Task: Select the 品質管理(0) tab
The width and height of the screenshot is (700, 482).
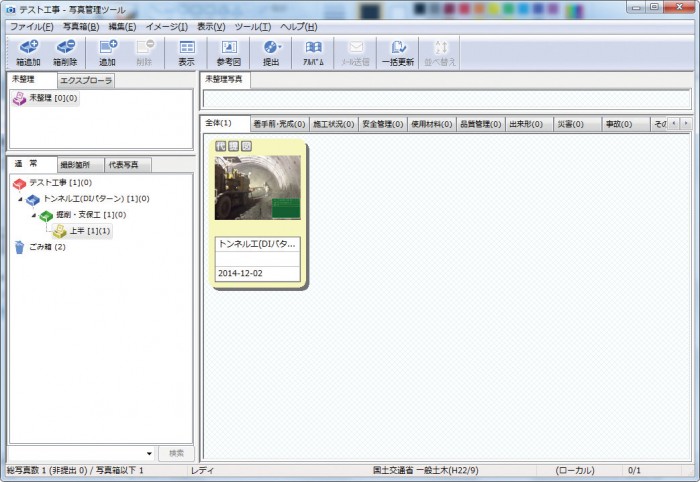Action: pos(481,124)
